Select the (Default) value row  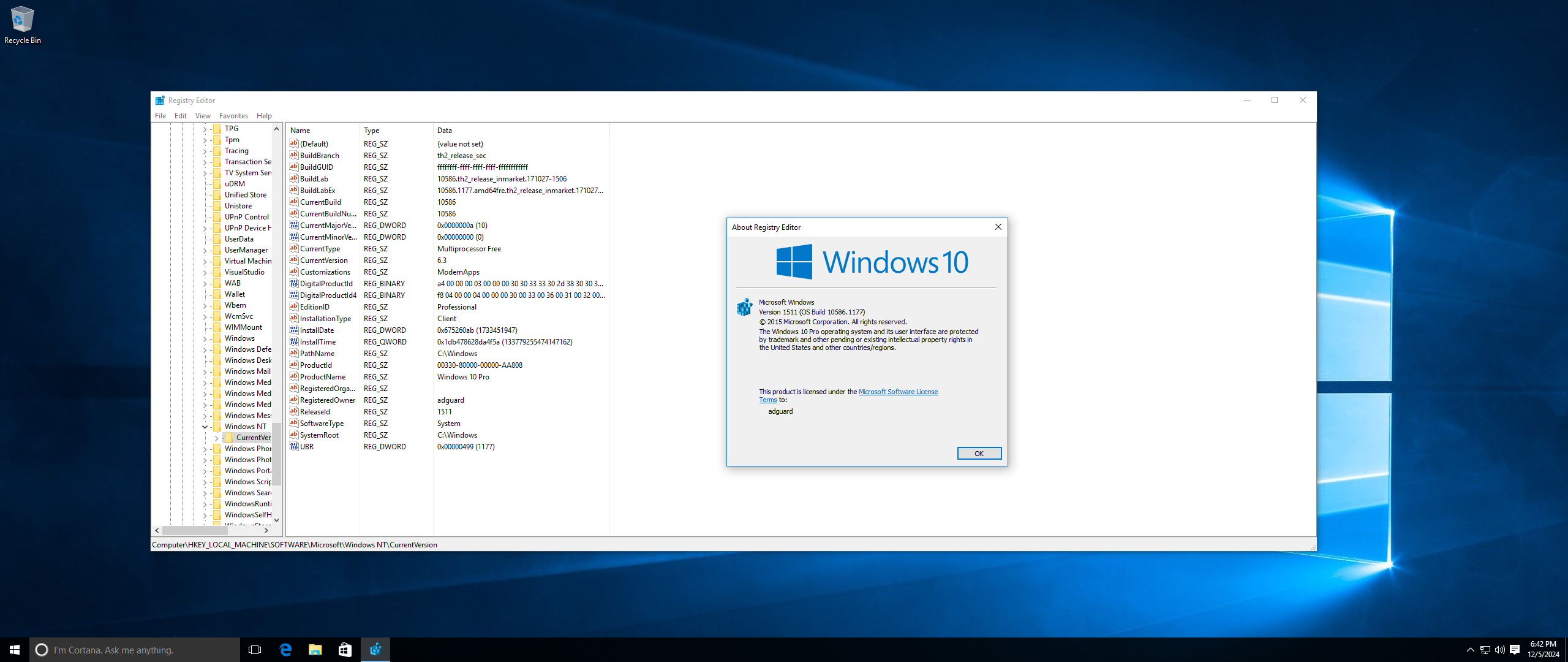(448, 143)
